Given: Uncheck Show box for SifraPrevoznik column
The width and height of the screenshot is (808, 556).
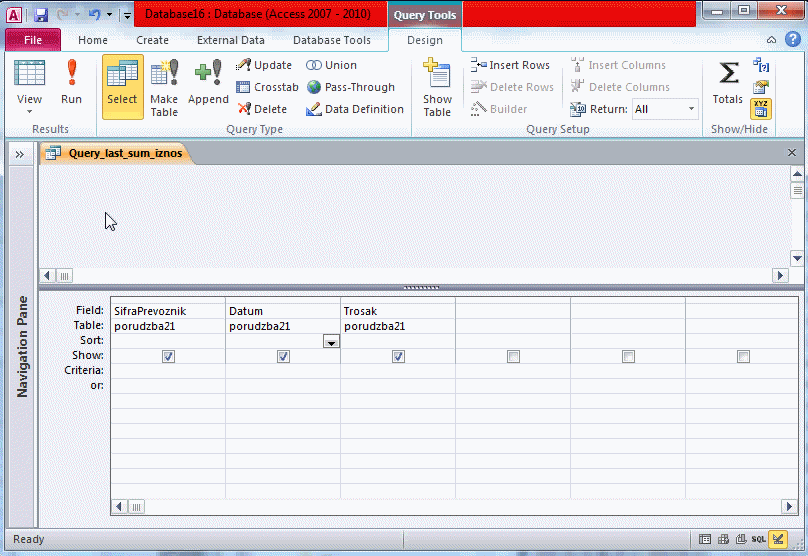Looking at the screenshot, I should coord(168,356).
